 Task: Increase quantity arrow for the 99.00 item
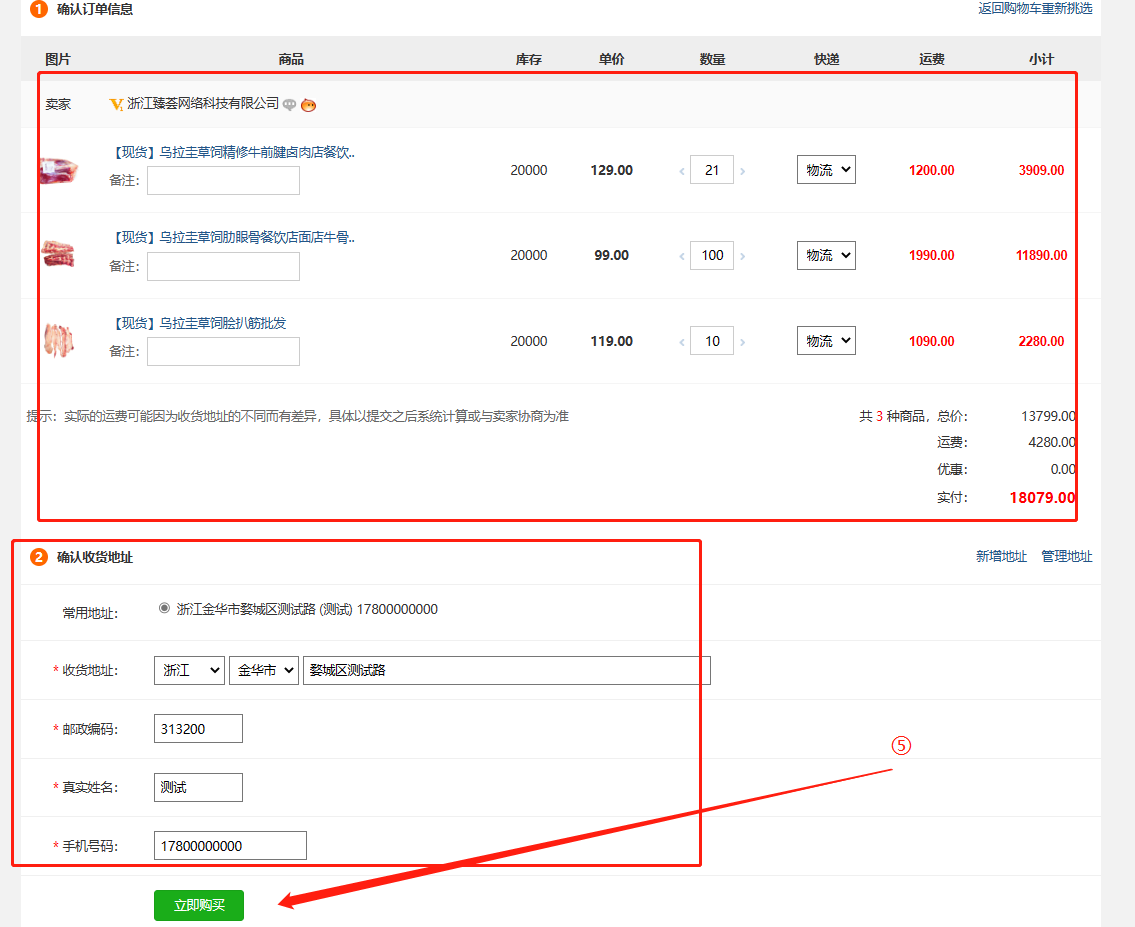pyautogui.click(x=742, y=256)
